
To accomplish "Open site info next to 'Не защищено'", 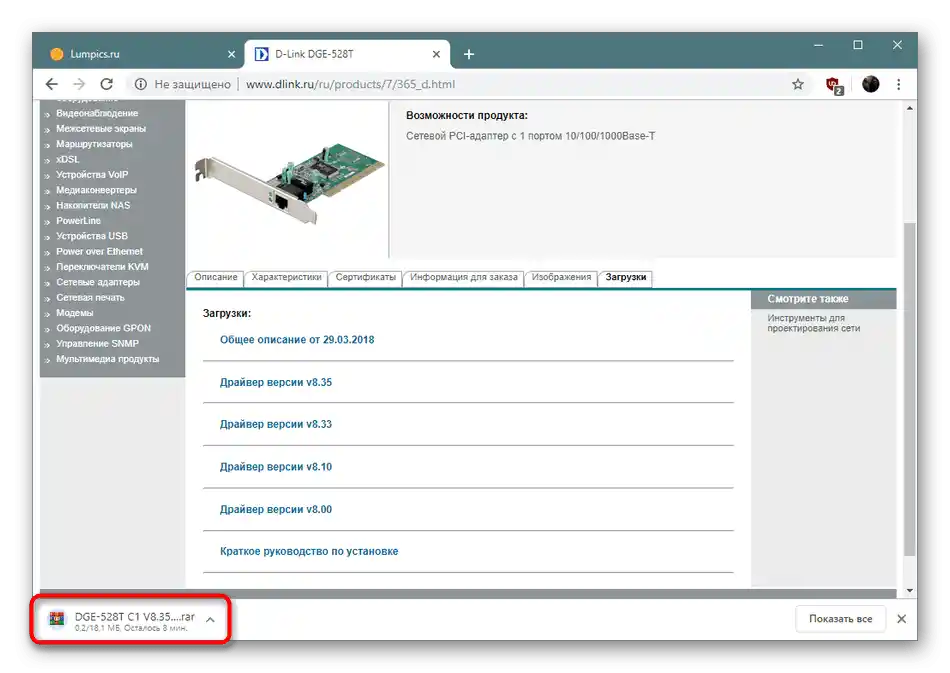I will pyautogui.click(x=141, y=84).
